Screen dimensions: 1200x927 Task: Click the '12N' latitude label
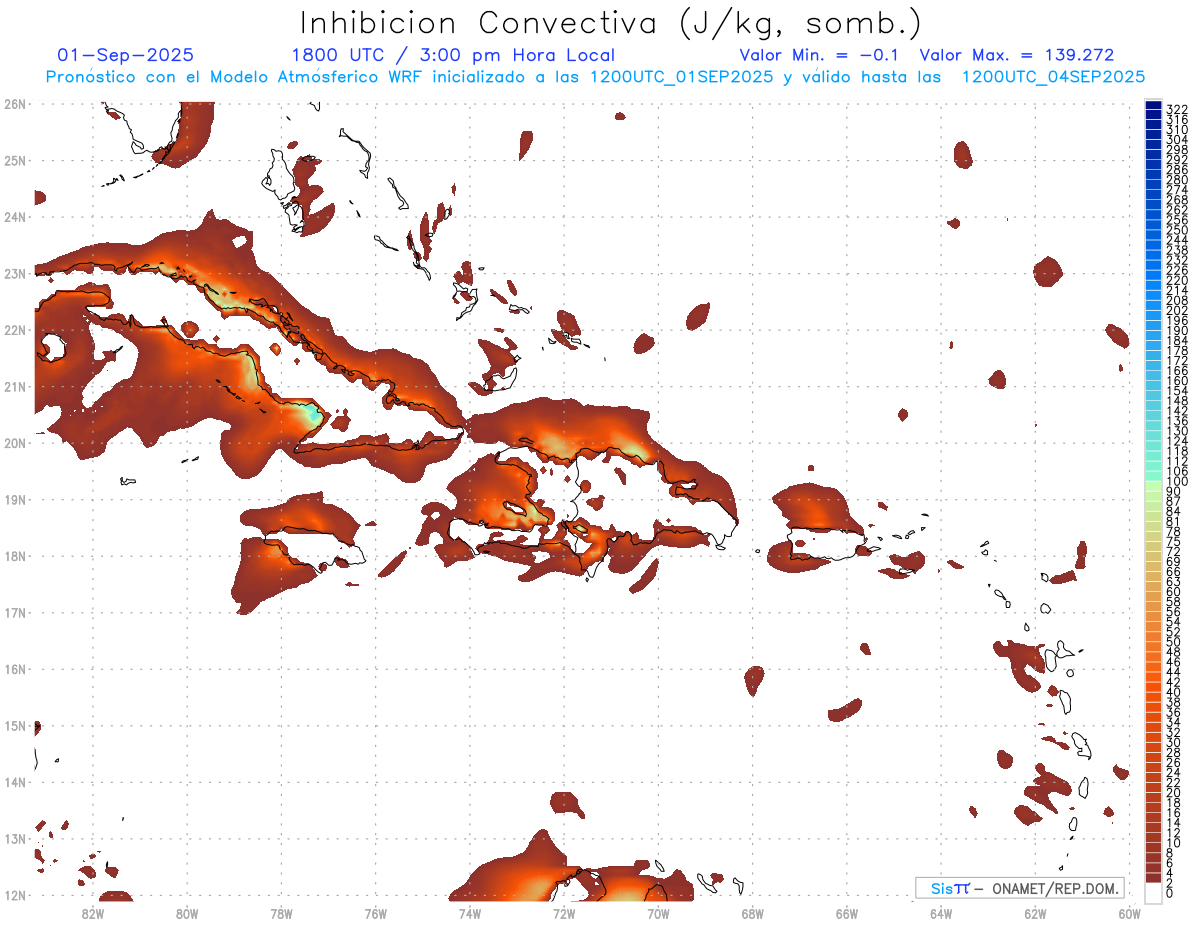coord(14,895)
